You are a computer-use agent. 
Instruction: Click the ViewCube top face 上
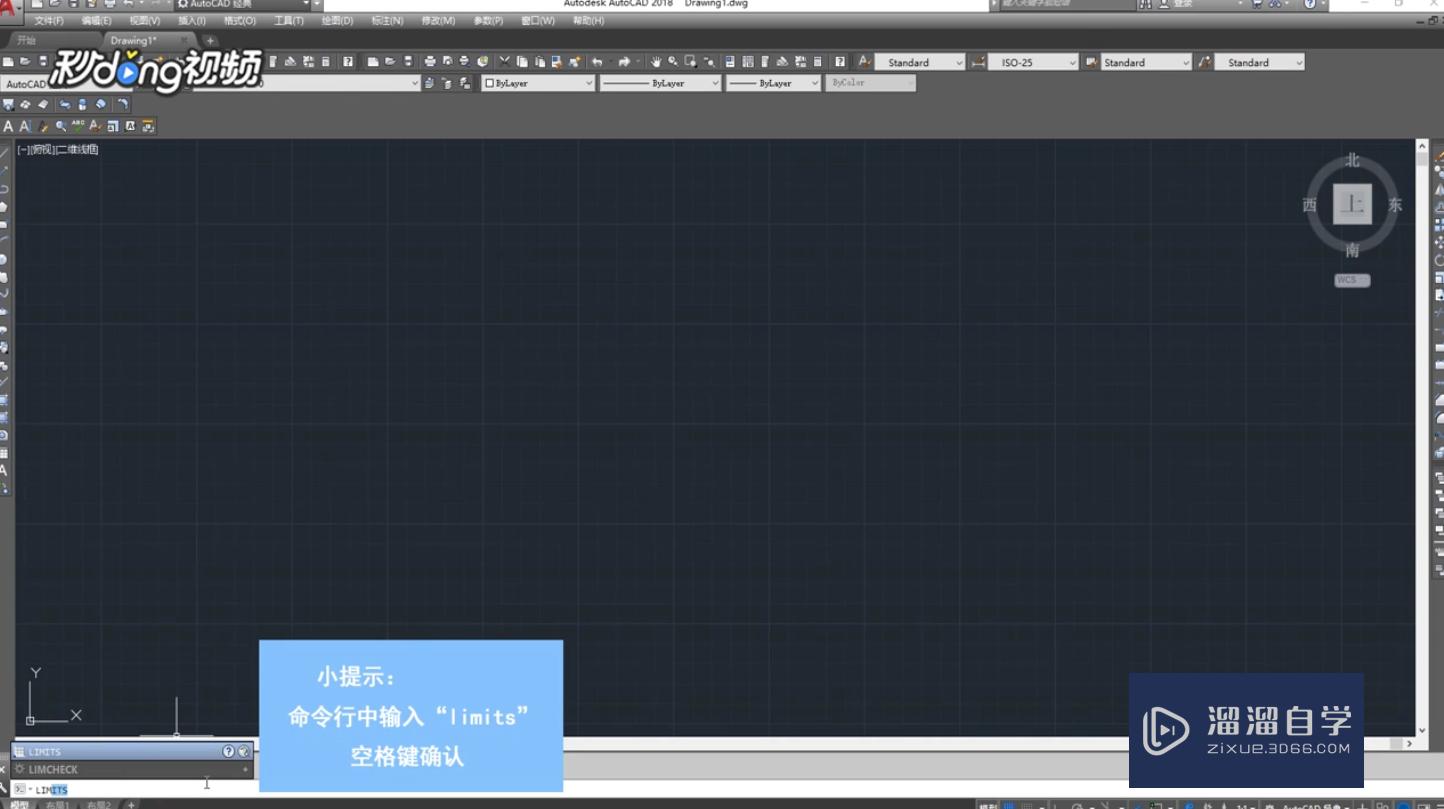click(x=1352, y=205)
